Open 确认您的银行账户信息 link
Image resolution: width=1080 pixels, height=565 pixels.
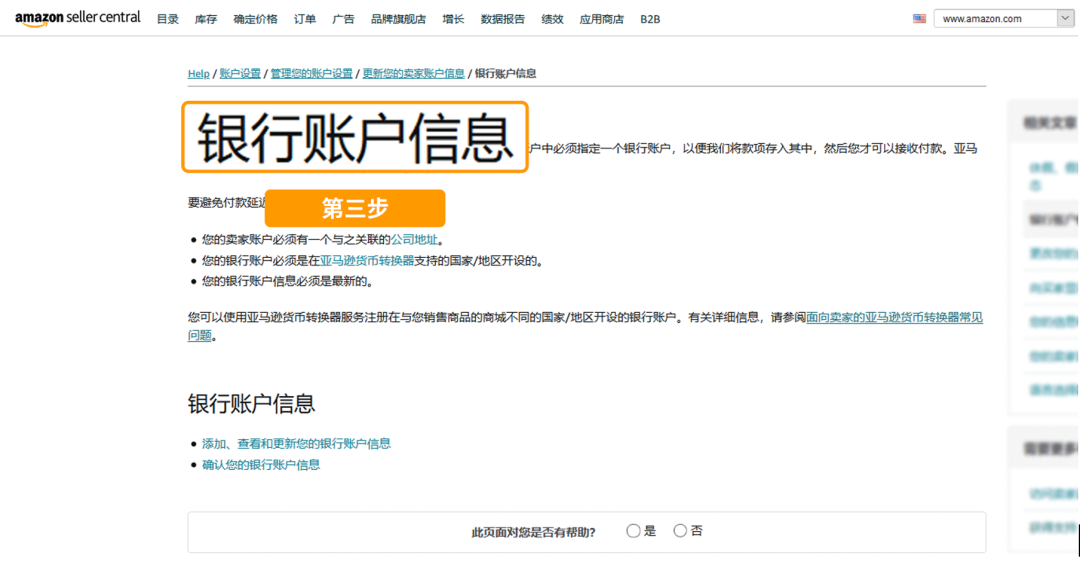261,464
